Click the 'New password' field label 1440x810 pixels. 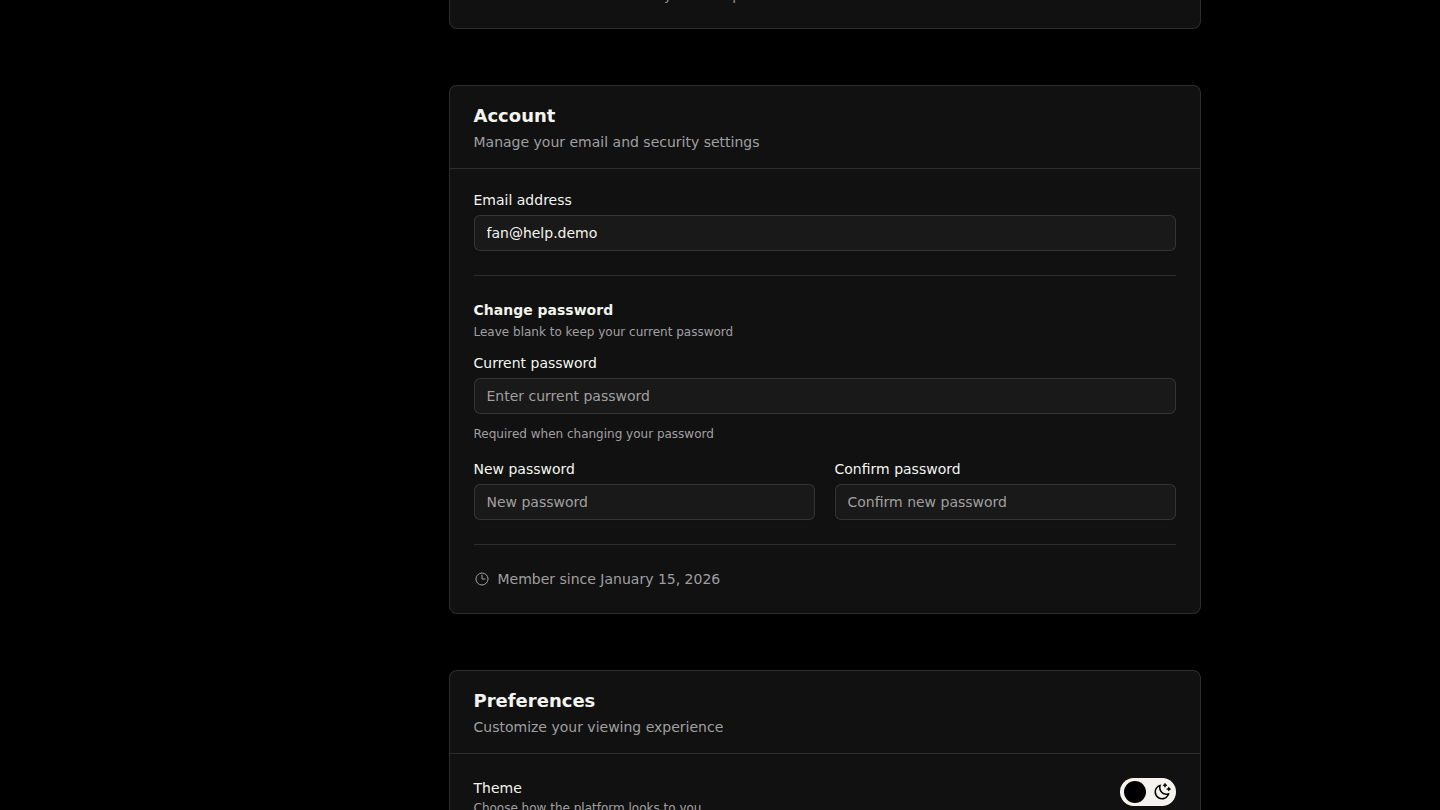pos(524,469)
